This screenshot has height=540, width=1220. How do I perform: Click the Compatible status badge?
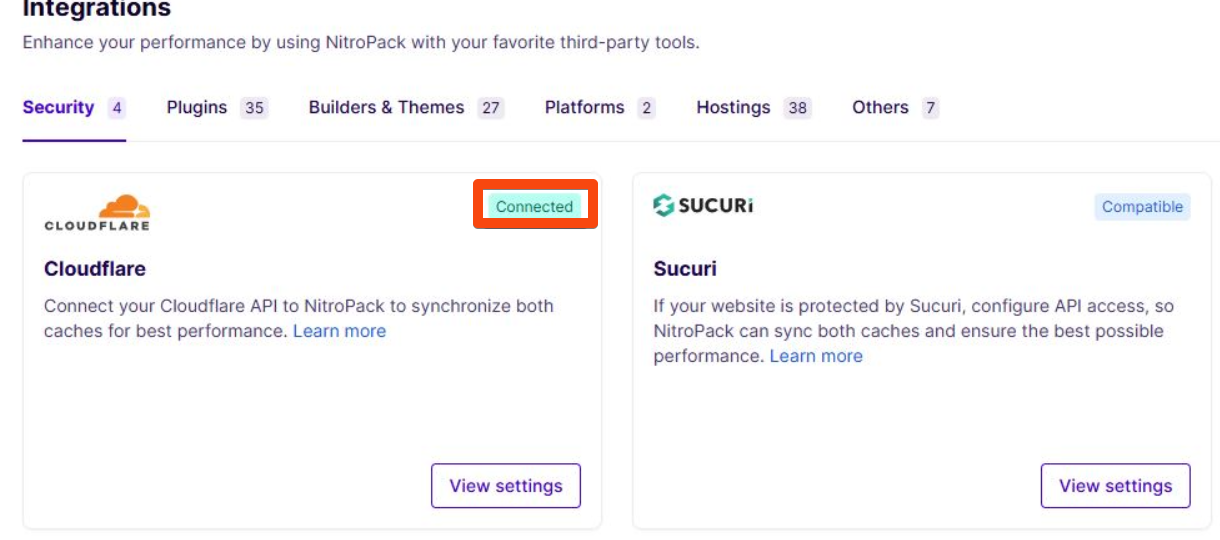coord(1142,207)
